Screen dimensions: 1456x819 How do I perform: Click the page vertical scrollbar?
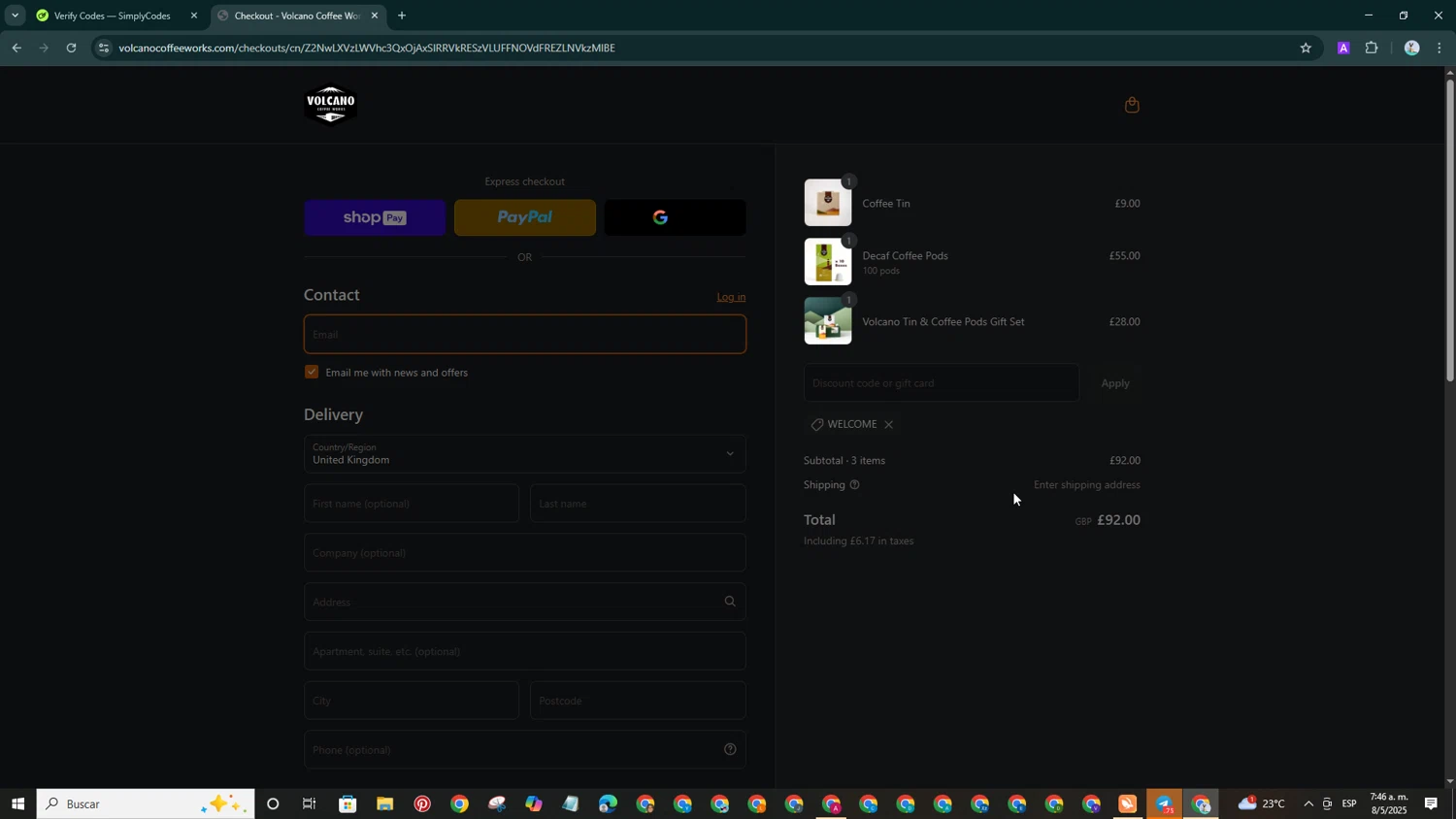coord(1449,229)
